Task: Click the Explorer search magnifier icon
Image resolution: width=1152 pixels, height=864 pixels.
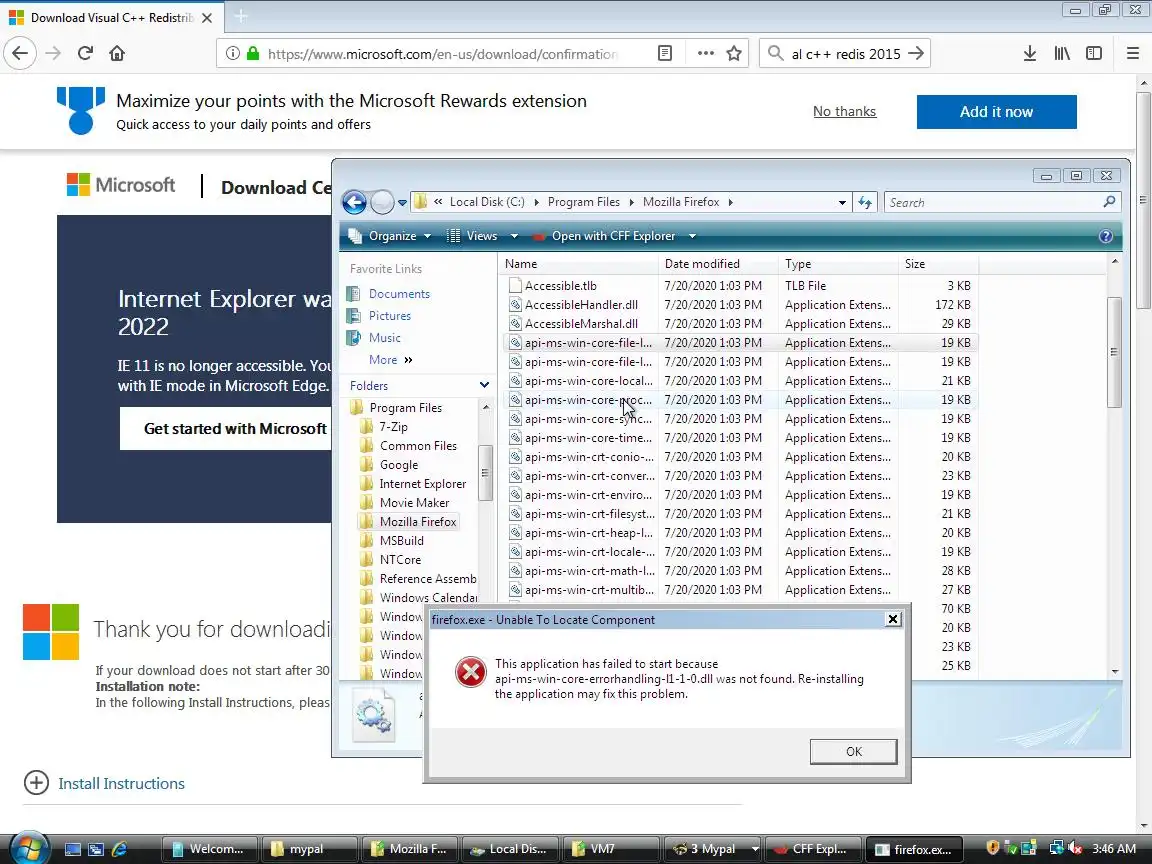Action: point(1109,201)
